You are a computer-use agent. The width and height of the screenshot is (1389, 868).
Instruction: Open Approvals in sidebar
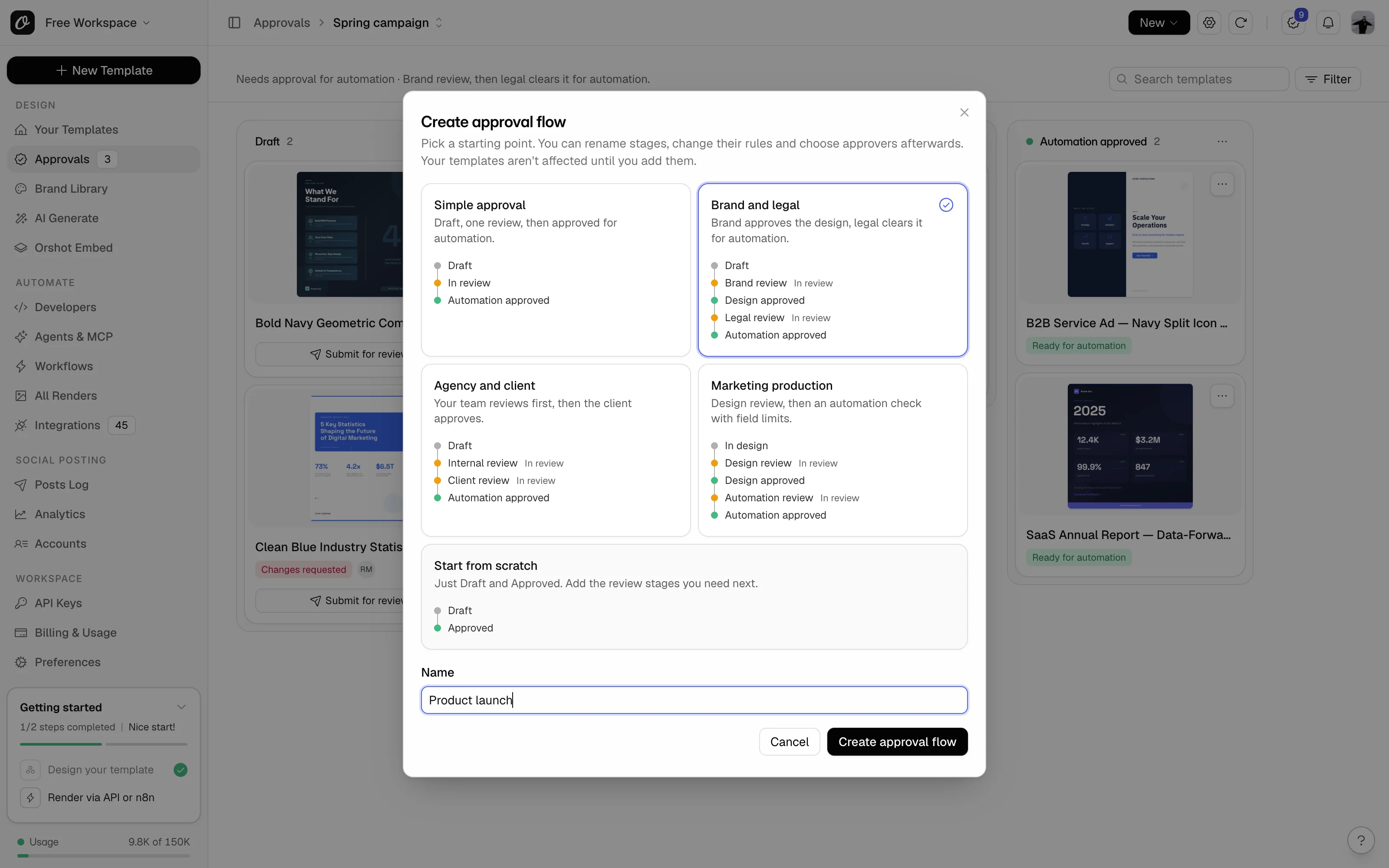coord(103,159)
